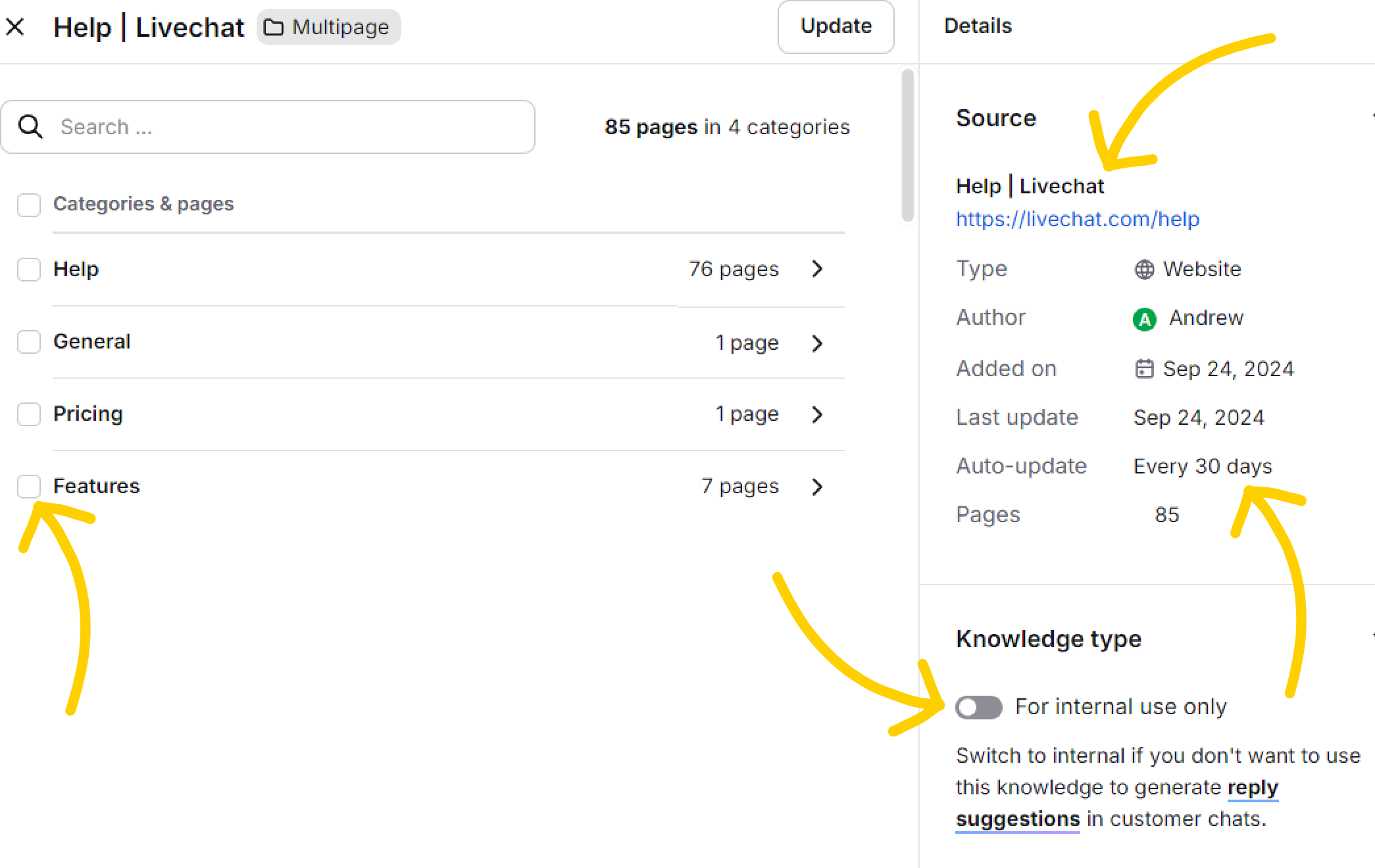Select all Categories & pages checkbox
This screenshot has width=1375, height=868.
click(x=29, y=205)
